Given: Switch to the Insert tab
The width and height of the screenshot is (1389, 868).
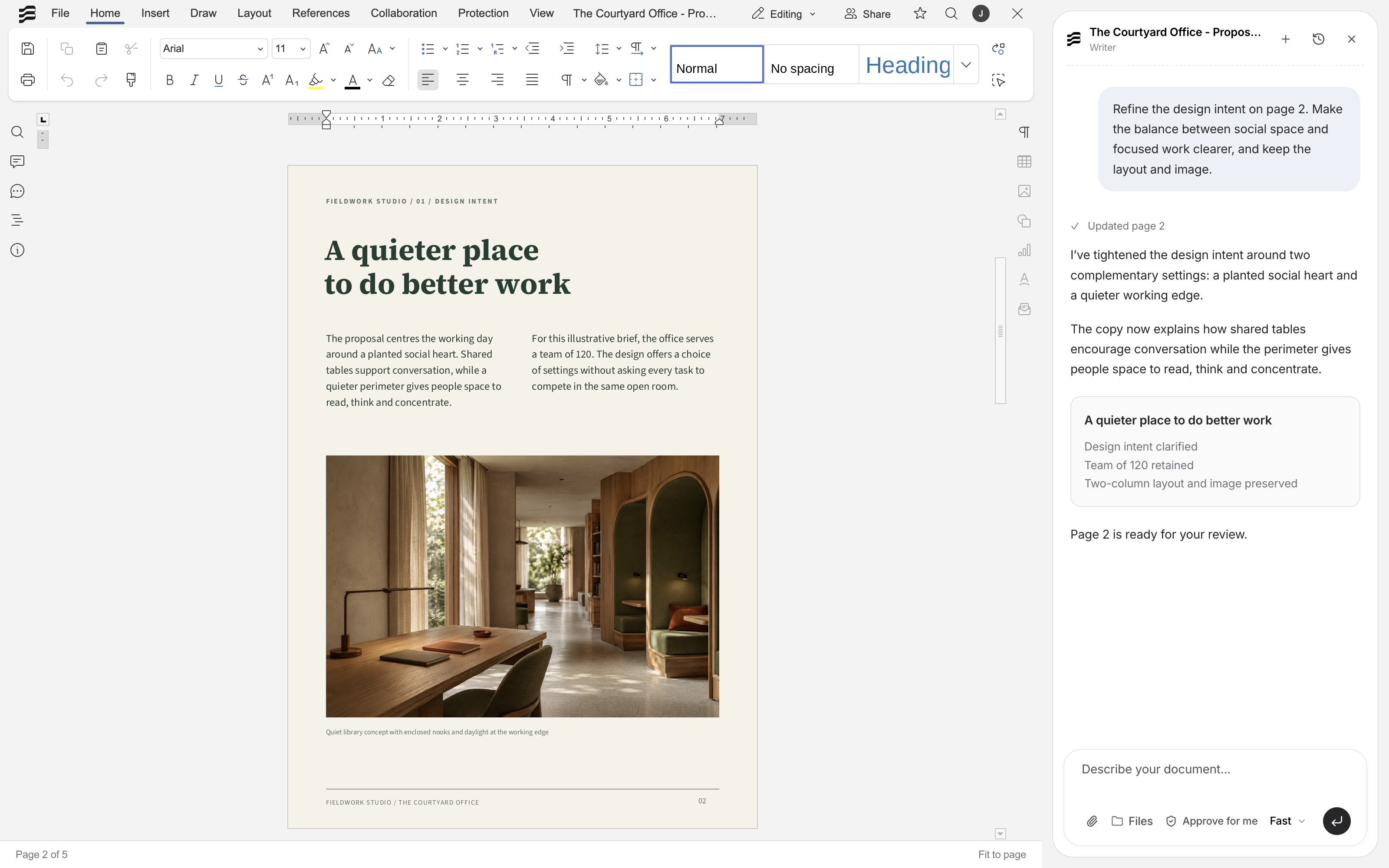Looking at the screenshot, I should [x=155, y=13].
